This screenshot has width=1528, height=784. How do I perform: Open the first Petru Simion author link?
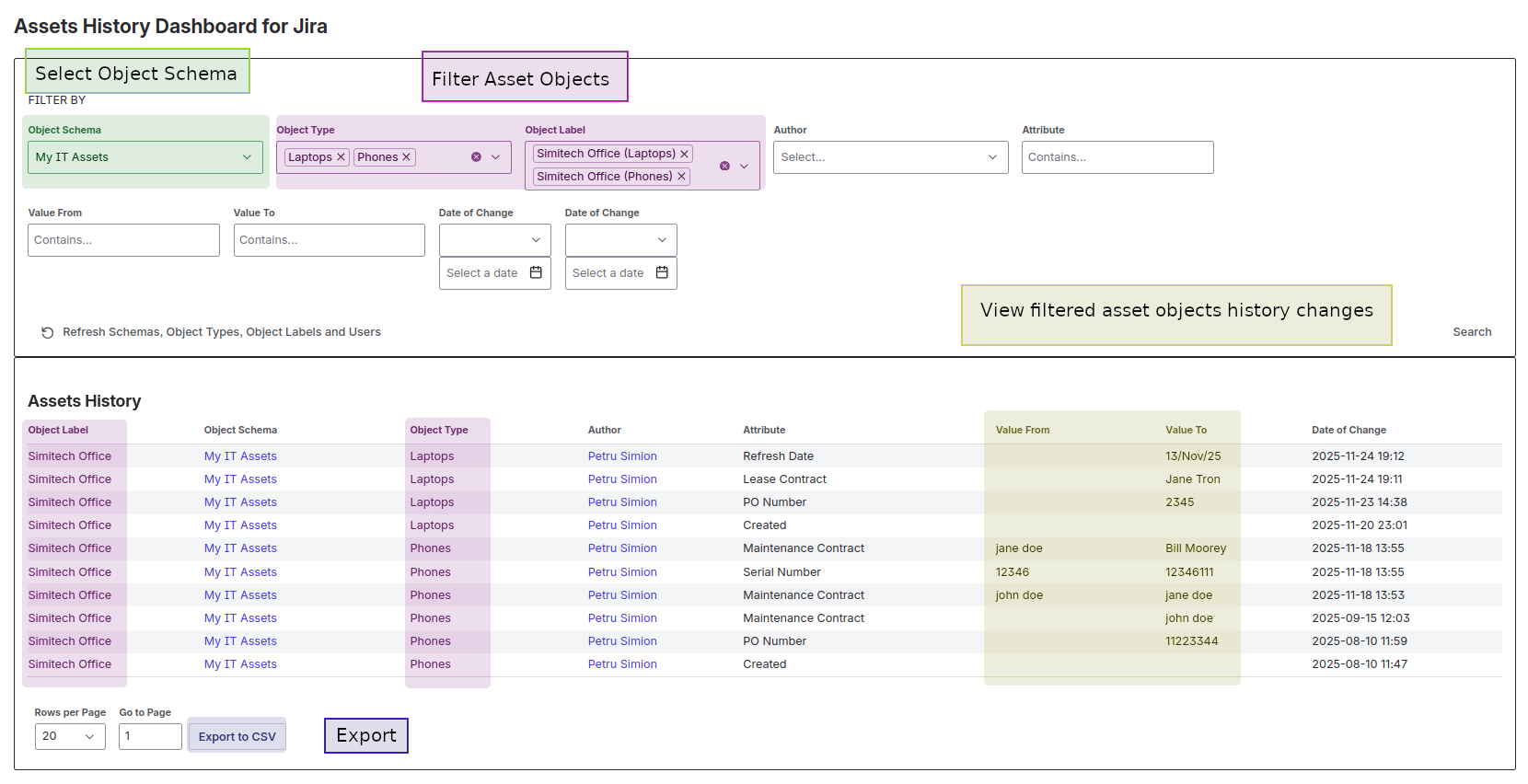click(622, 456)
